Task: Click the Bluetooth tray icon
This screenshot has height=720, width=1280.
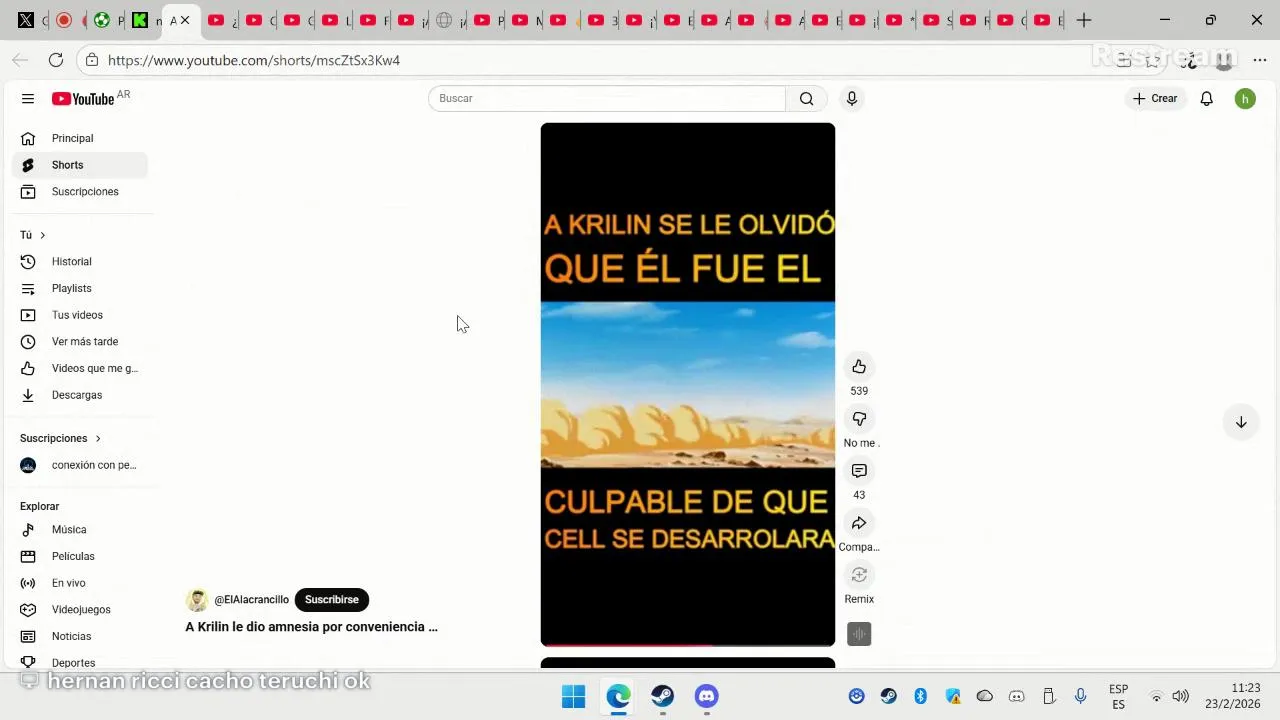Action: 921,696
